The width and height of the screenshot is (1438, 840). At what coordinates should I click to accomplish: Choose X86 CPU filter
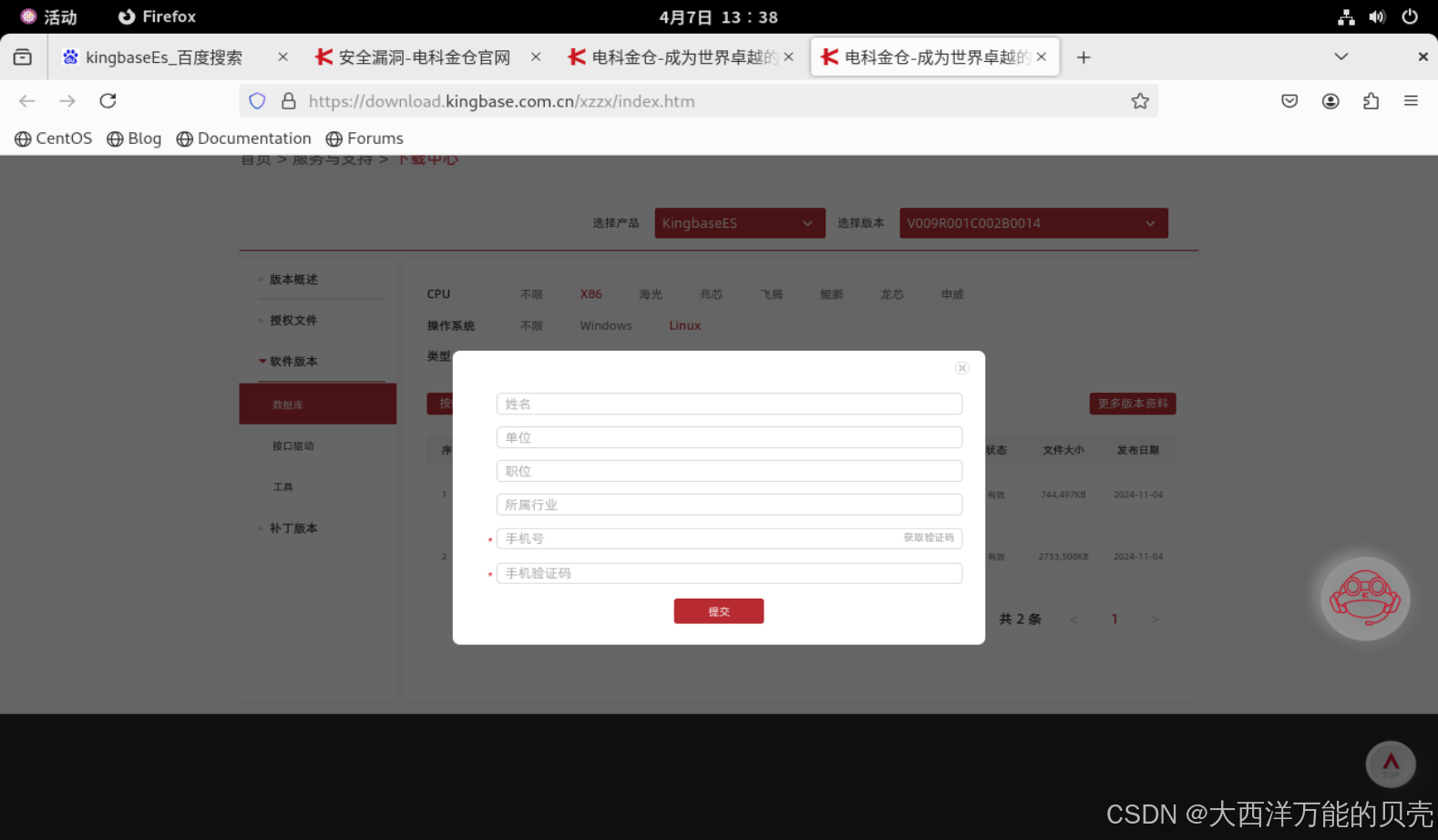(x=591, y=294)
